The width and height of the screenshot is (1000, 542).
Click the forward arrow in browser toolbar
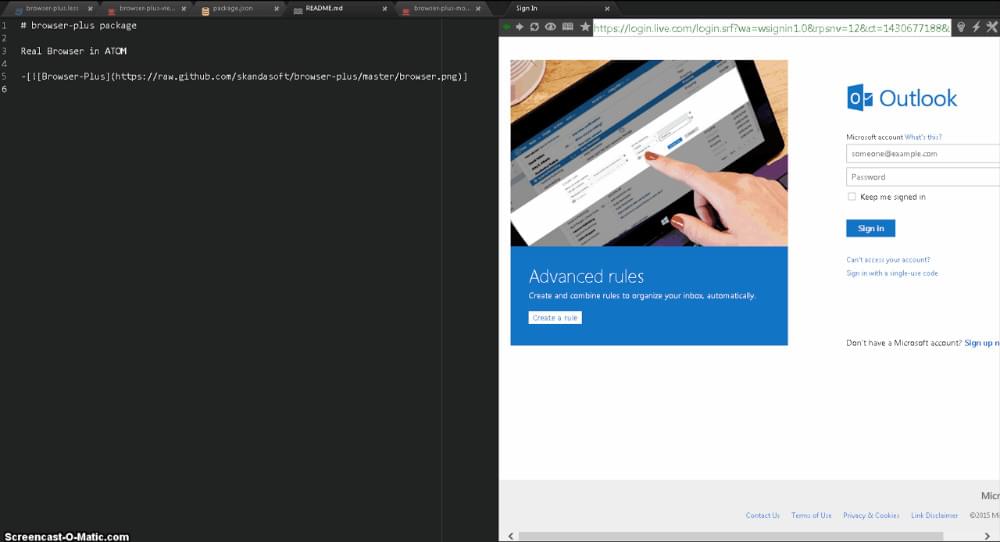(x=519, y=27)
